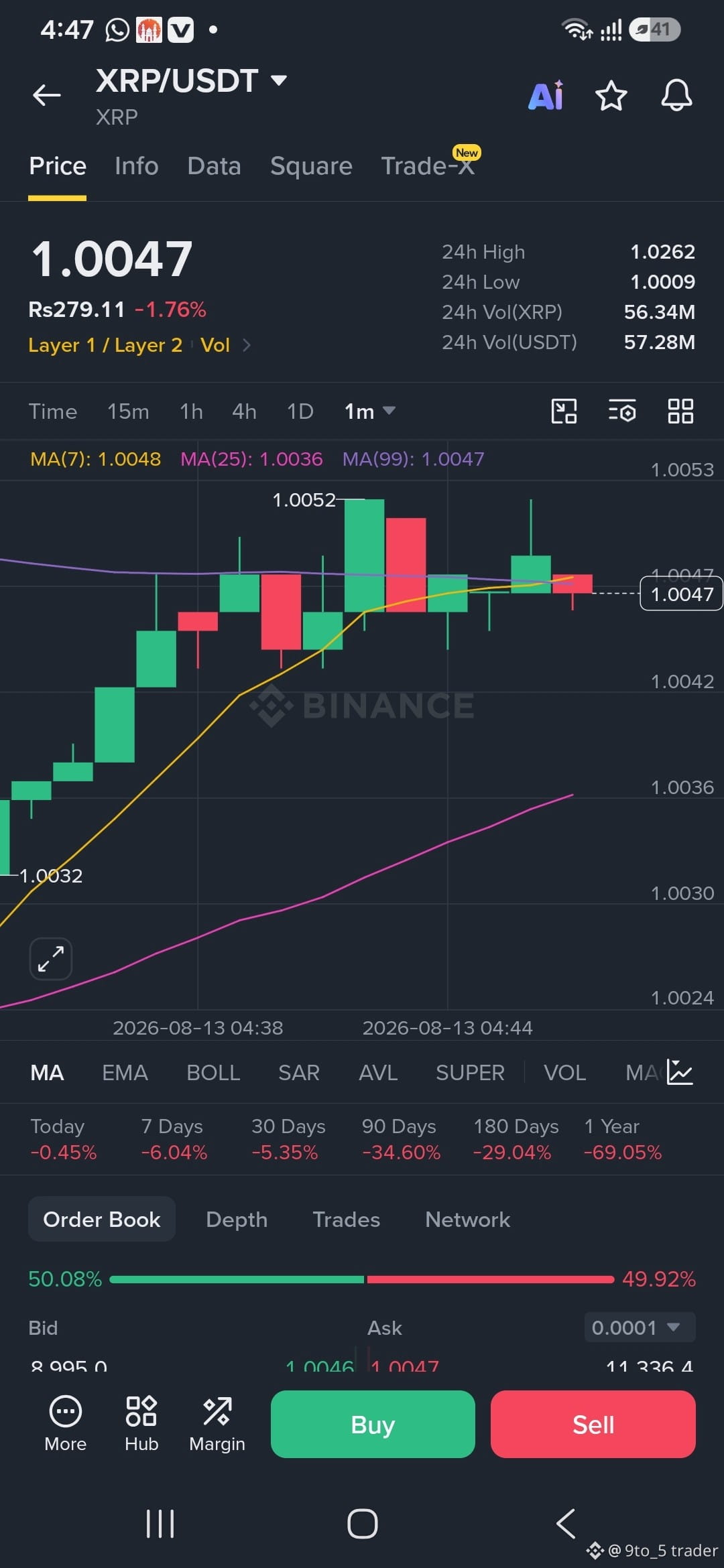The image size is (724, 1568).
Task: Tap the 1 Year -69.05% change
Action: pyautogui.click(x=623, y=1139)
